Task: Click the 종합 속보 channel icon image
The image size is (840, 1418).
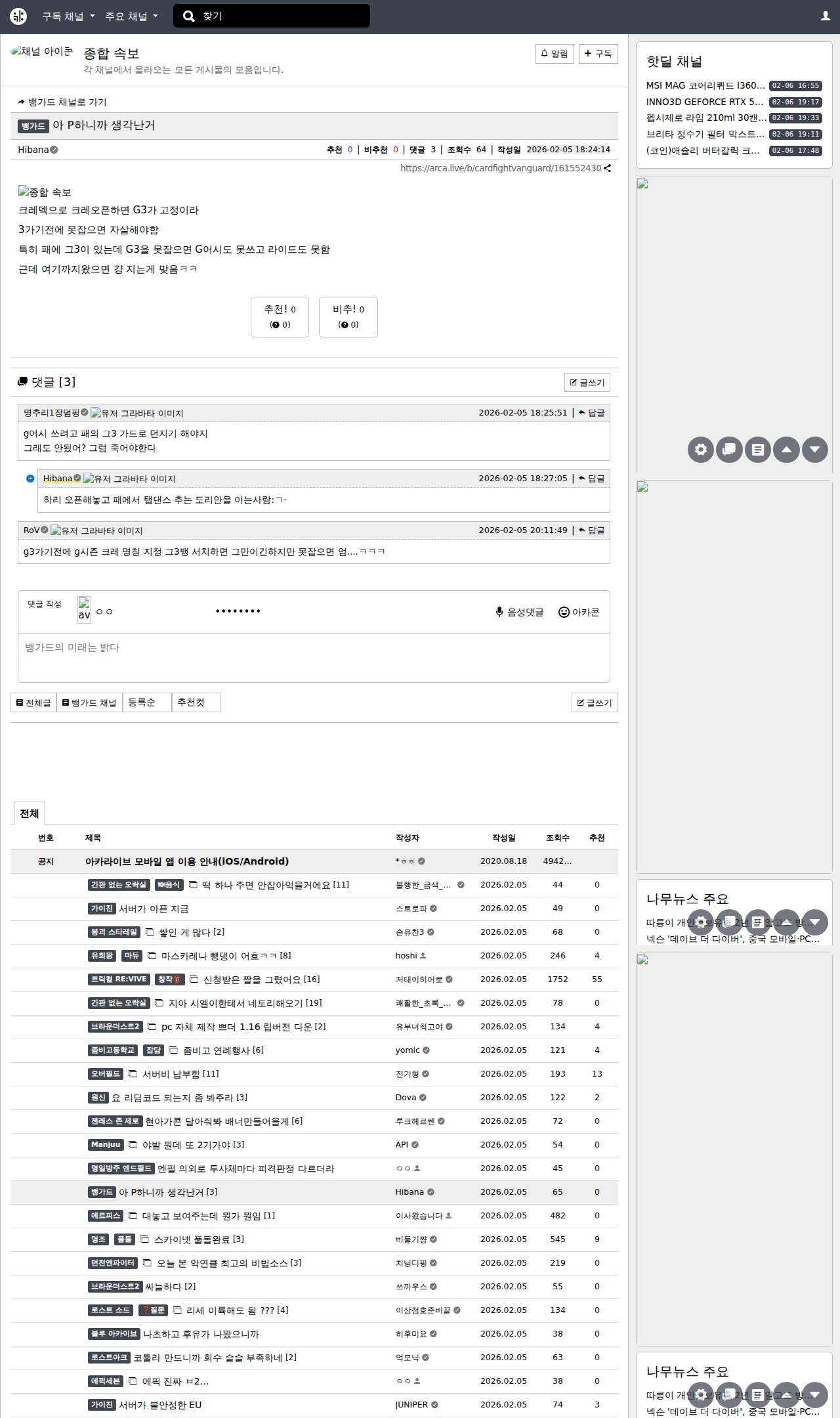Action: [42, 51]
